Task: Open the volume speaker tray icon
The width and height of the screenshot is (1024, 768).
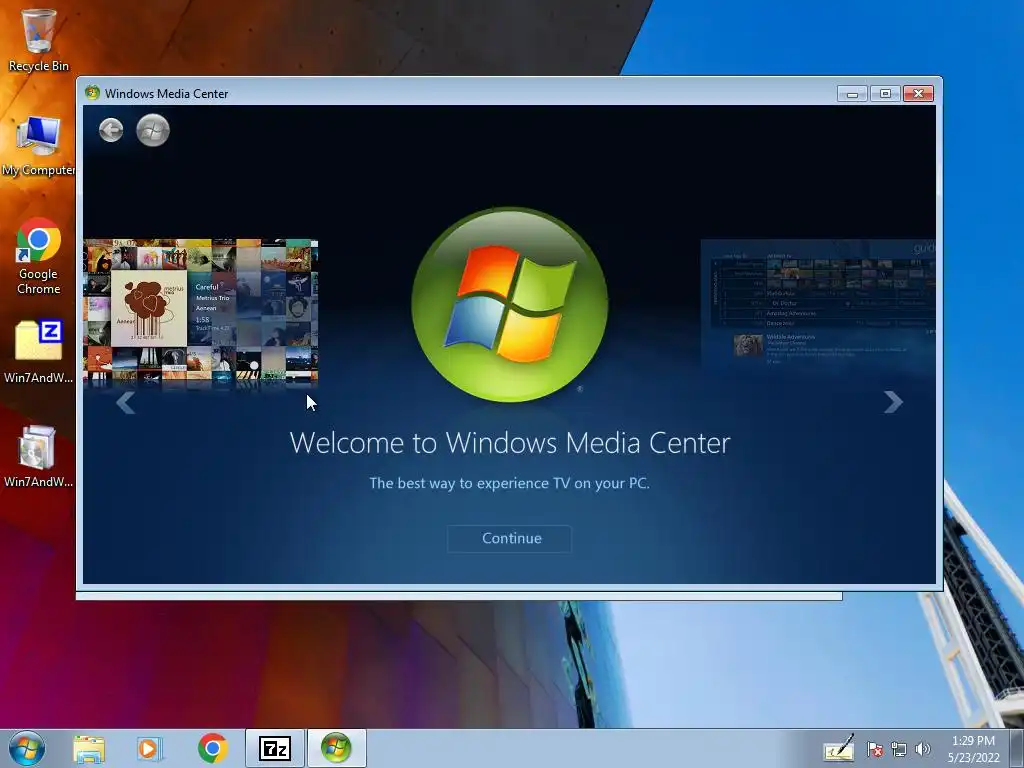Action: (x=923, y=750)
